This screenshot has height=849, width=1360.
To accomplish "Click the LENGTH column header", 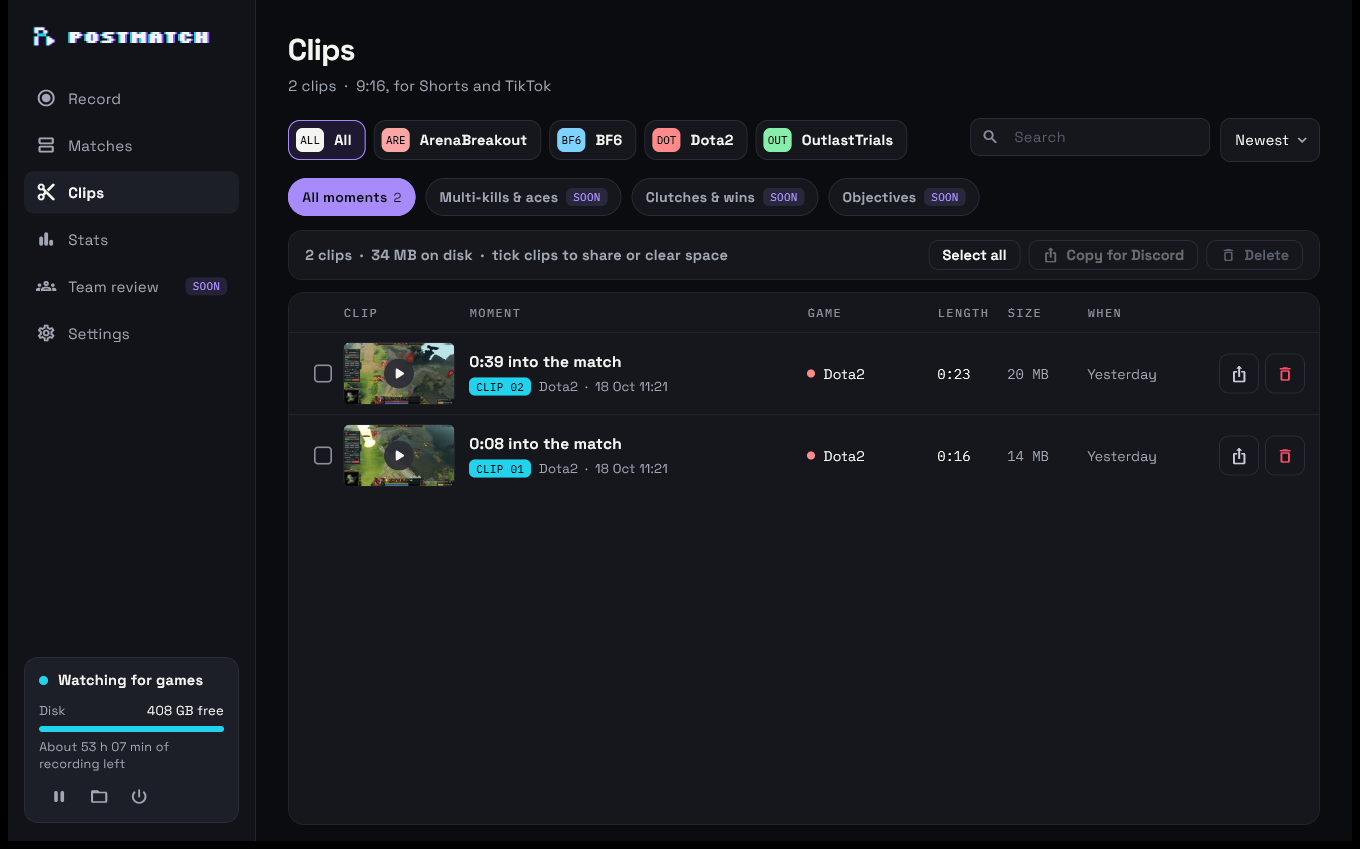I will point(963,313).
